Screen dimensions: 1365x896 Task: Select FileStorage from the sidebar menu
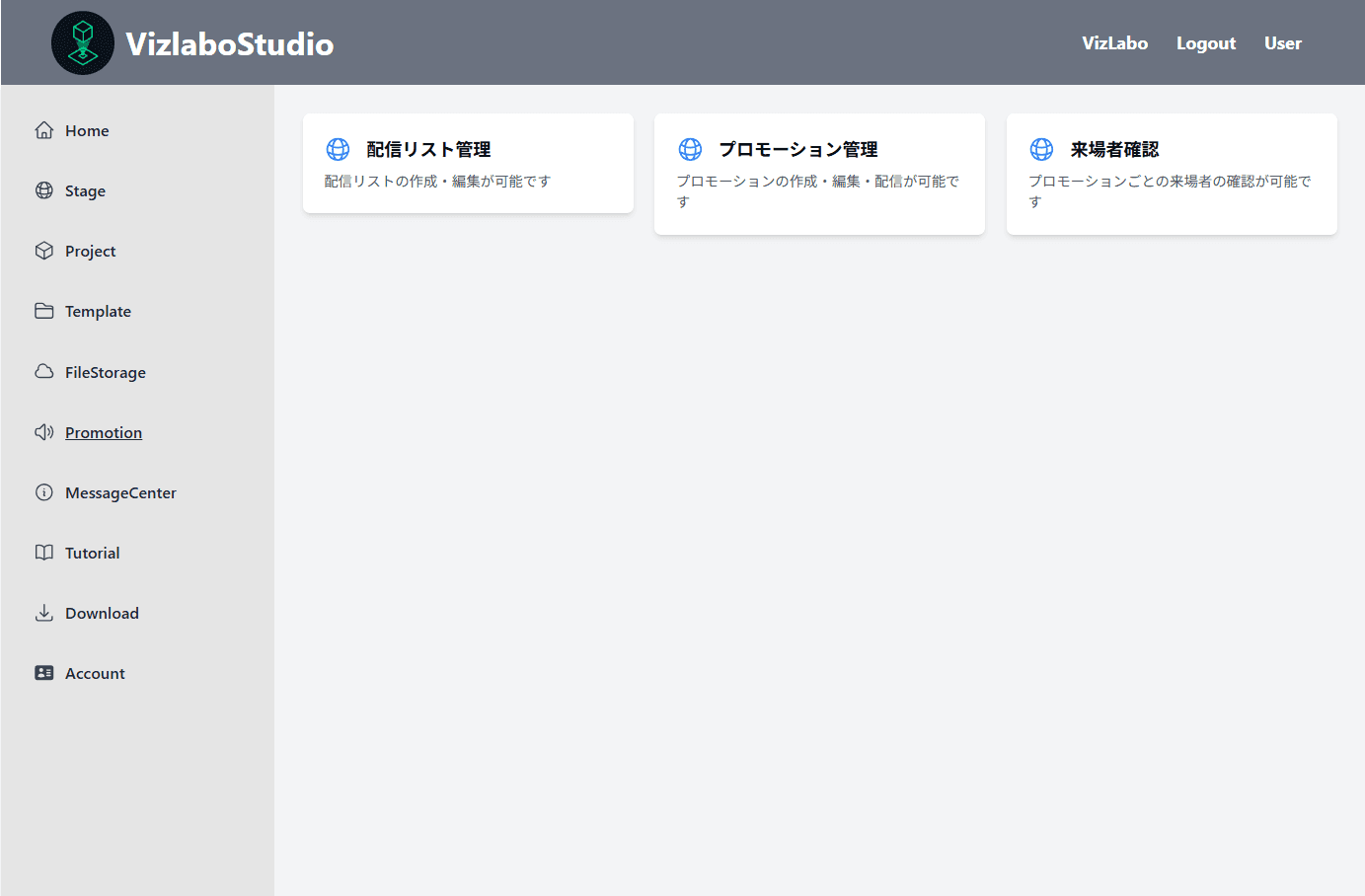(x=106, y=372)
